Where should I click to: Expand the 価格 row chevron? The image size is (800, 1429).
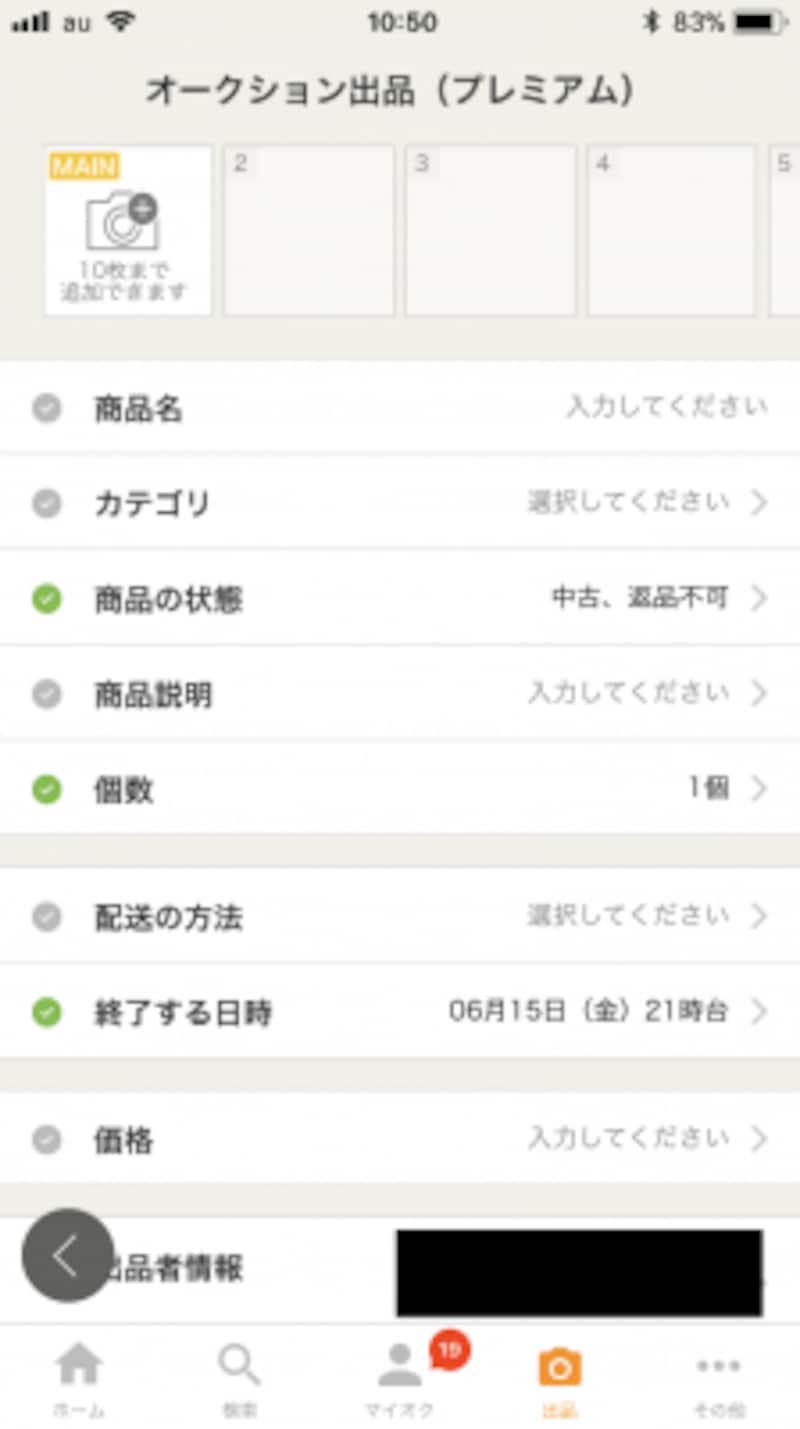(x=759, y=1138)
